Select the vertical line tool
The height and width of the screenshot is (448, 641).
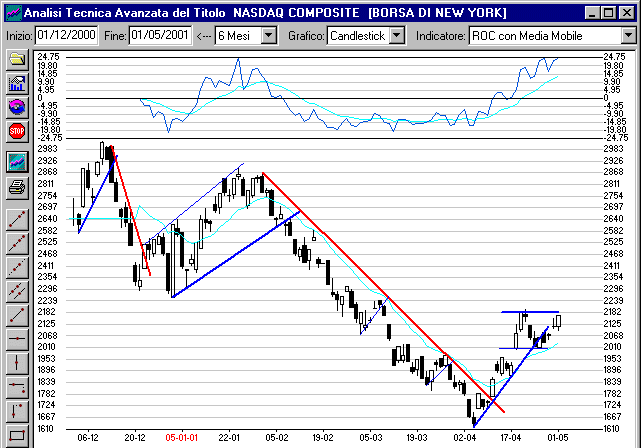(x=17, y=363)
